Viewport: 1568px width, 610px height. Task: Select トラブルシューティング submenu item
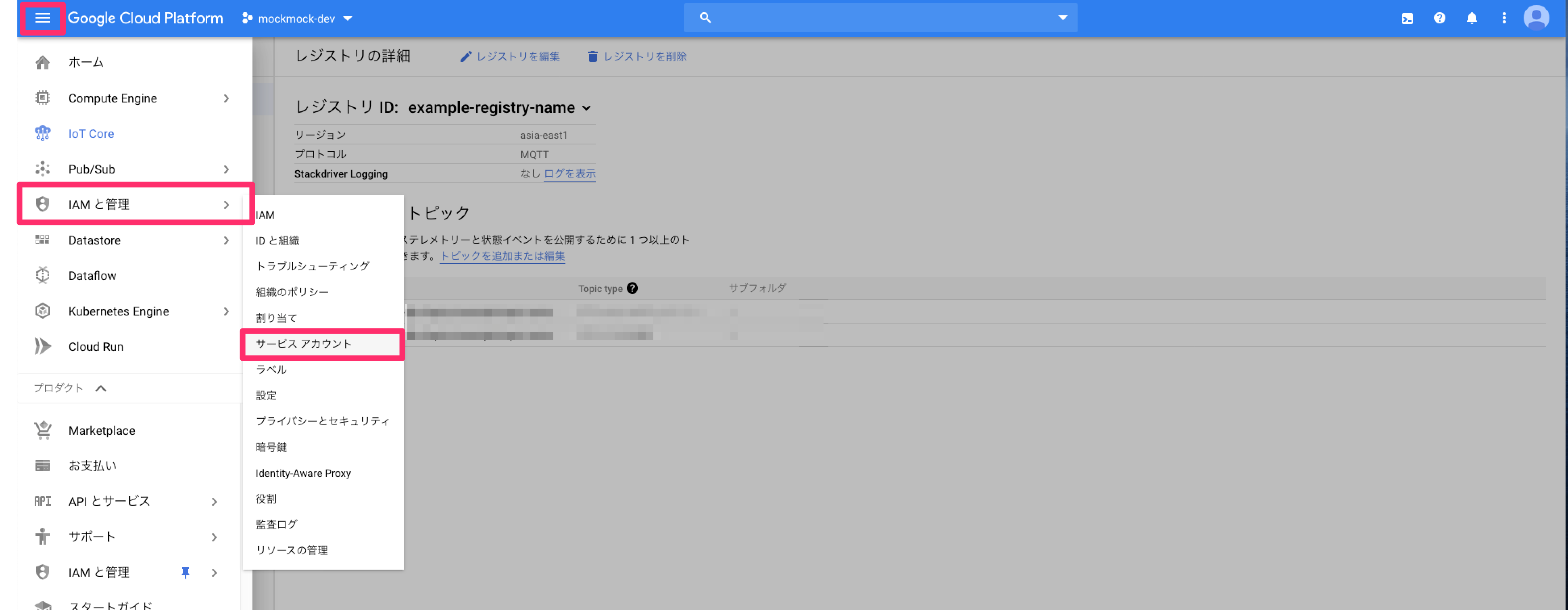click(x=323, y=266)
